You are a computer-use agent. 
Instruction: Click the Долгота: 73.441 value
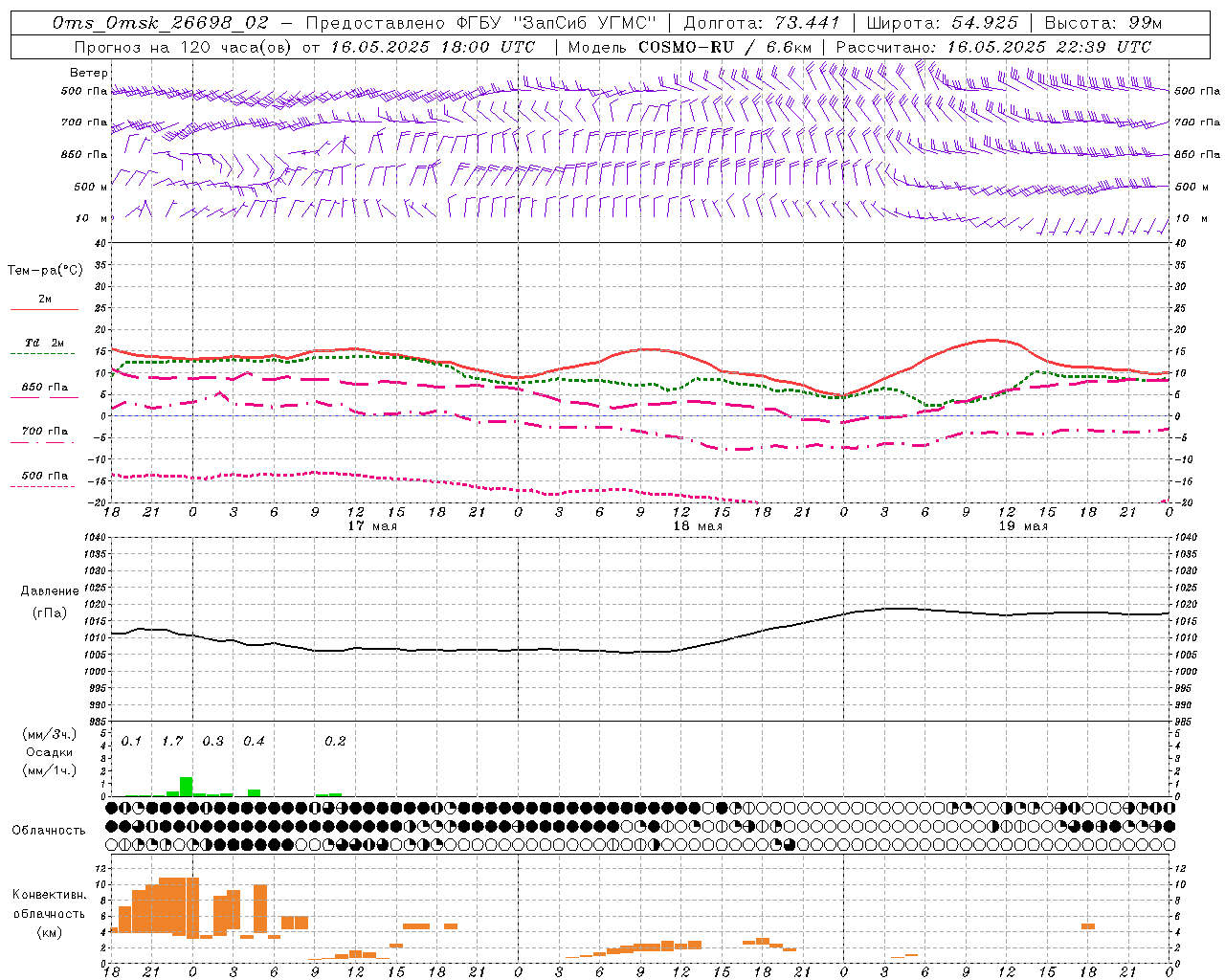(762, 23)
